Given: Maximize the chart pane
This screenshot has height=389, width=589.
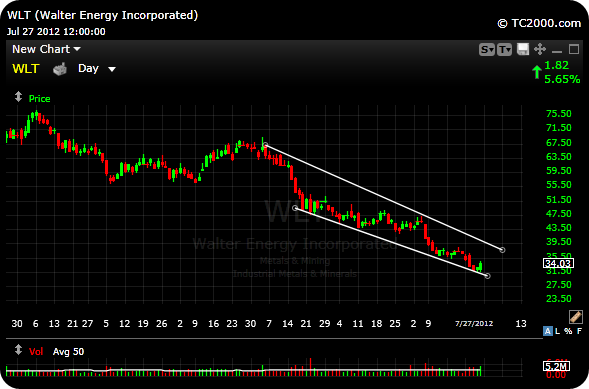Looking at the screenshot, I should click(574, 49).
